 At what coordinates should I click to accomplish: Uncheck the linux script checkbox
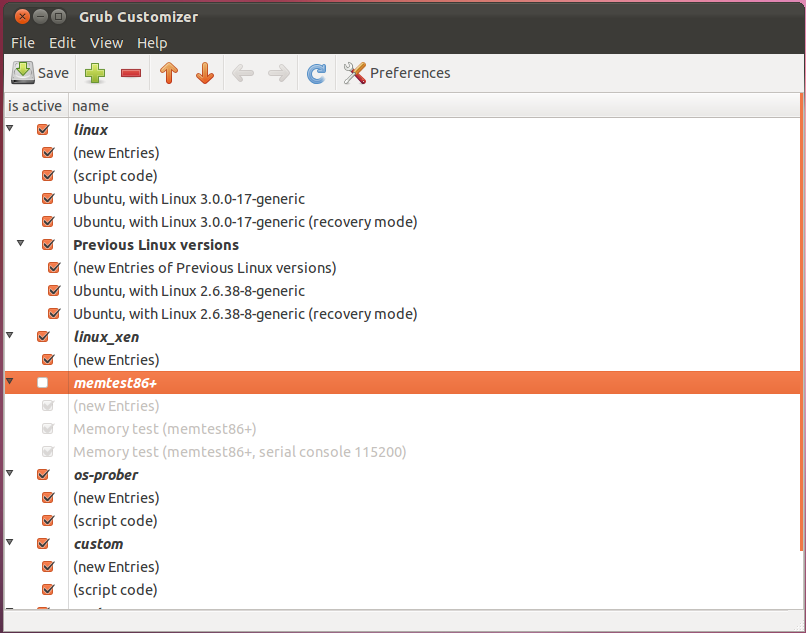[43, 129]
